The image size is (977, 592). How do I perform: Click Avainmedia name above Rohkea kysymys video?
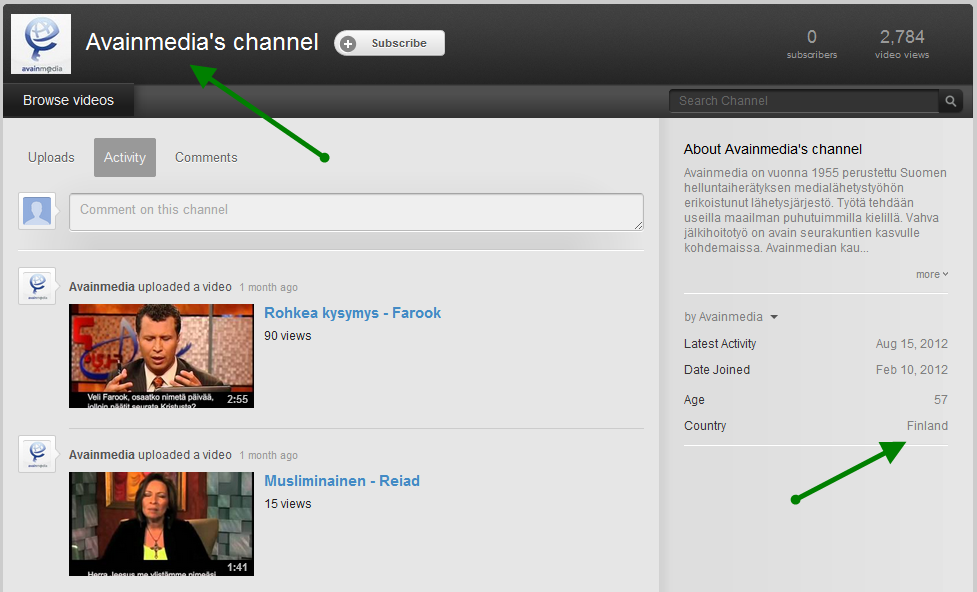(102, 287)
